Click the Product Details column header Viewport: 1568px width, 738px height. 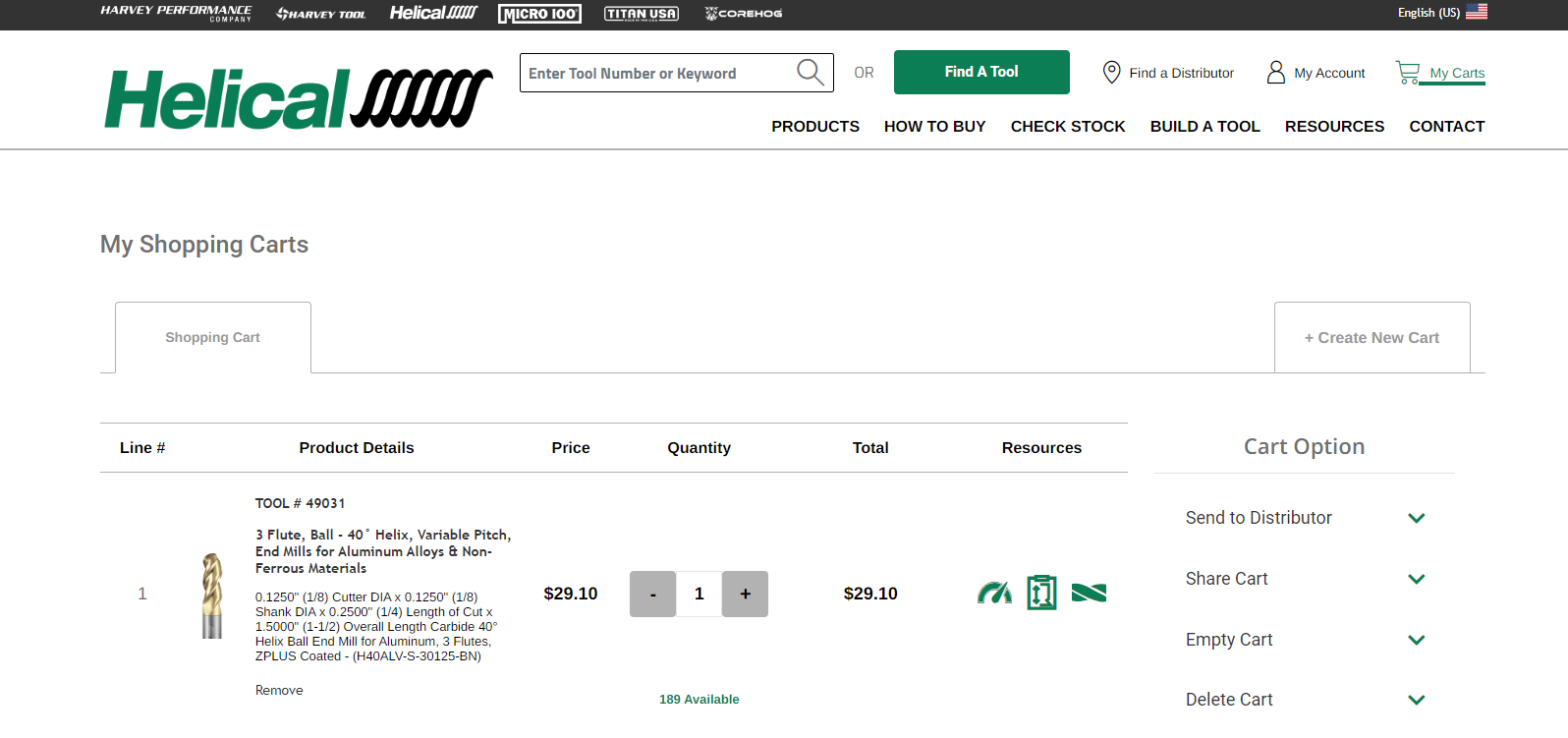point(357,448)
